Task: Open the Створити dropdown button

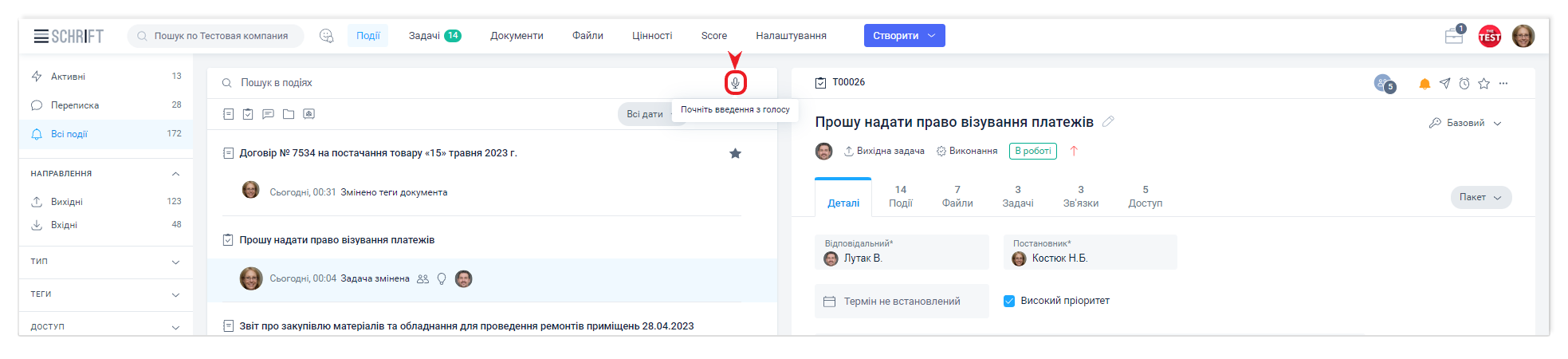Action: tap(904, 36)
